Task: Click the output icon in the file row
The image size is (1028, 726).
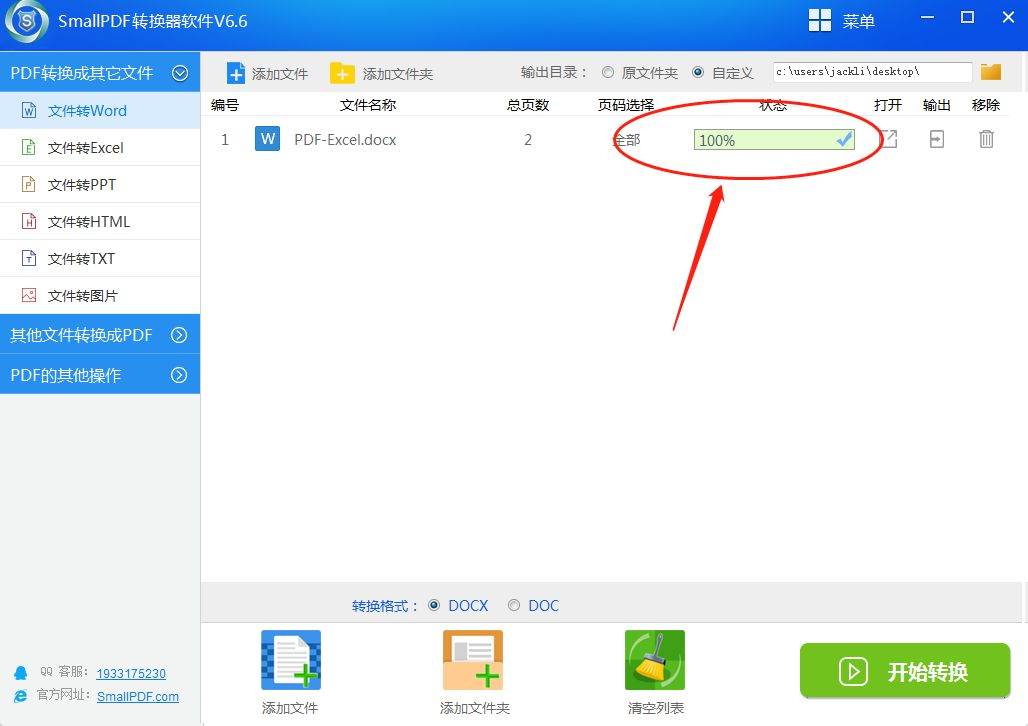Action: (x=937, y=139)
